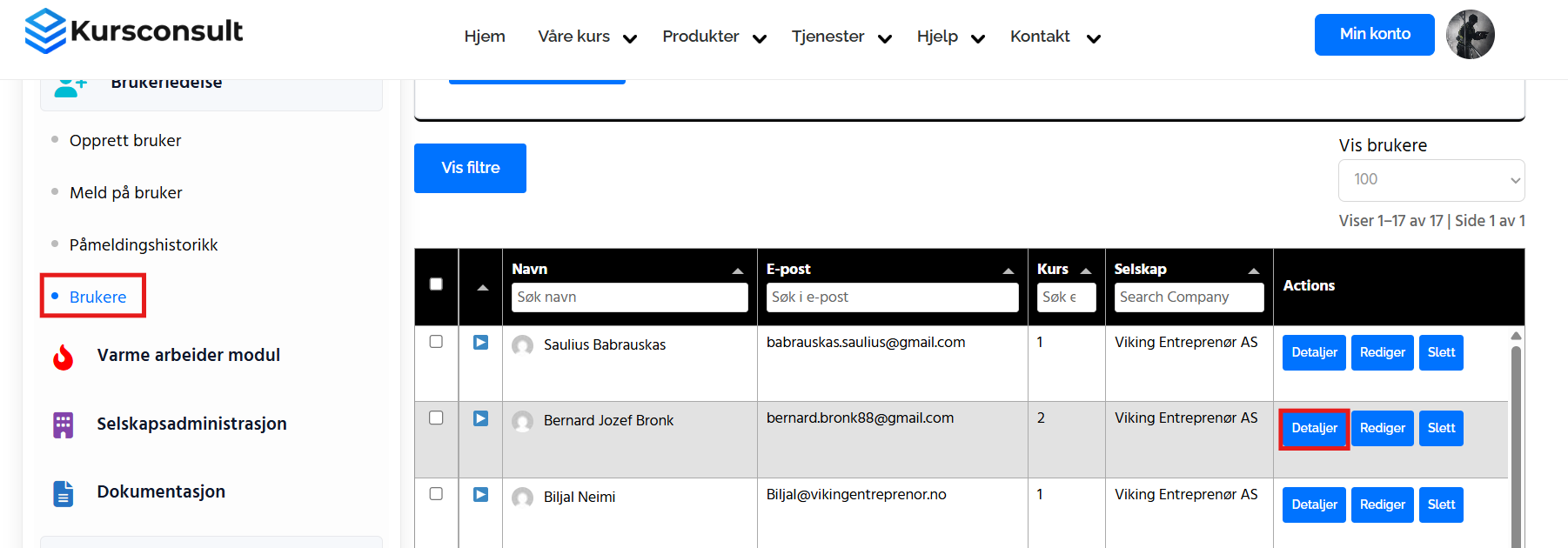Click the Søk i e-post field
Image resolution: width=1568 pixels, height=548 pixels.
(892, 297)
